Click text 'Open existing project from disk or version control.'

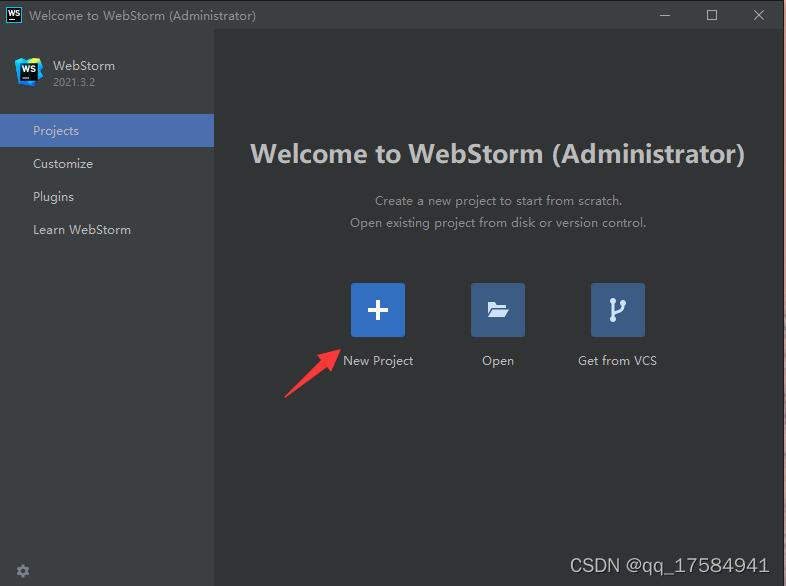498,223
